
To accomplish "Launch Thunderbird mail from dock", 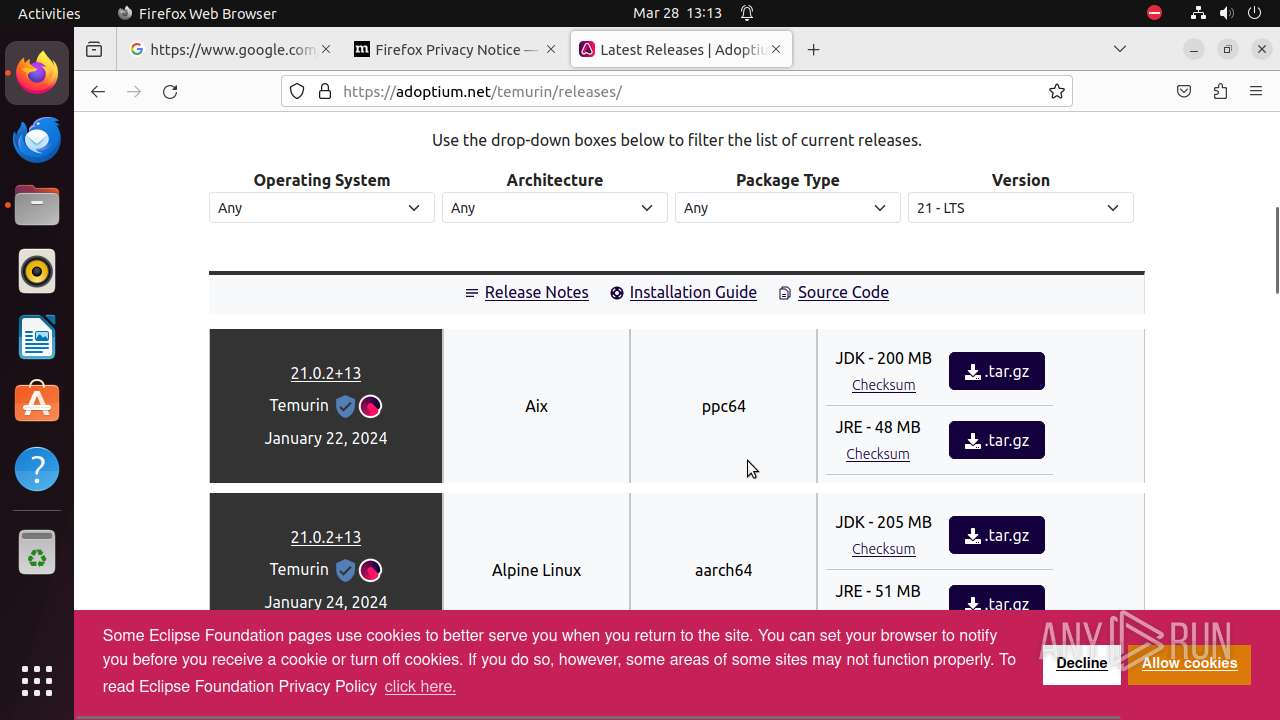I will [37, 139].
